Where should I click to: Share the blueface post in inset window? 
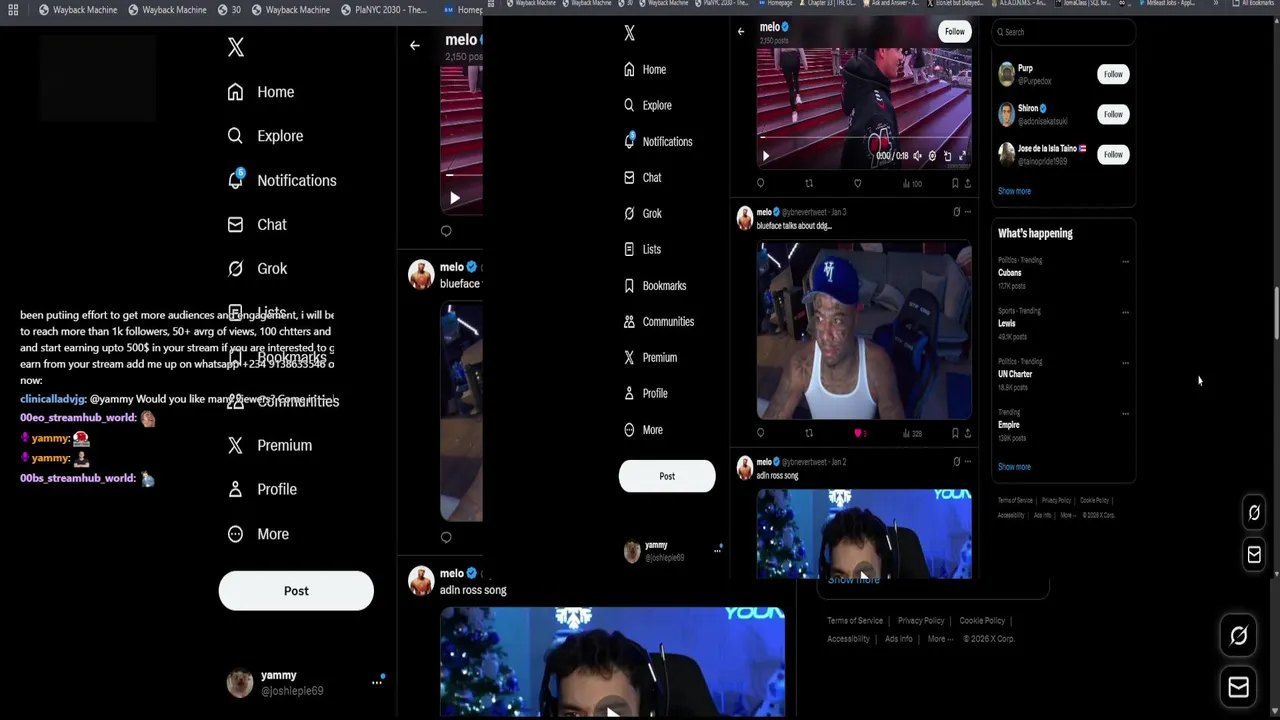(x=967, y=433)
